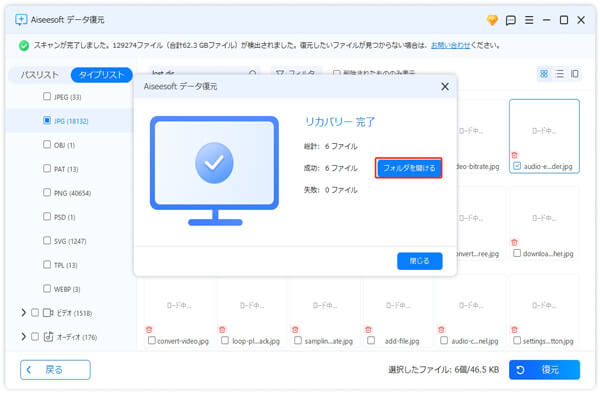Click the 復元 recover button
600x393 pixels.
[x=544, y=370]
